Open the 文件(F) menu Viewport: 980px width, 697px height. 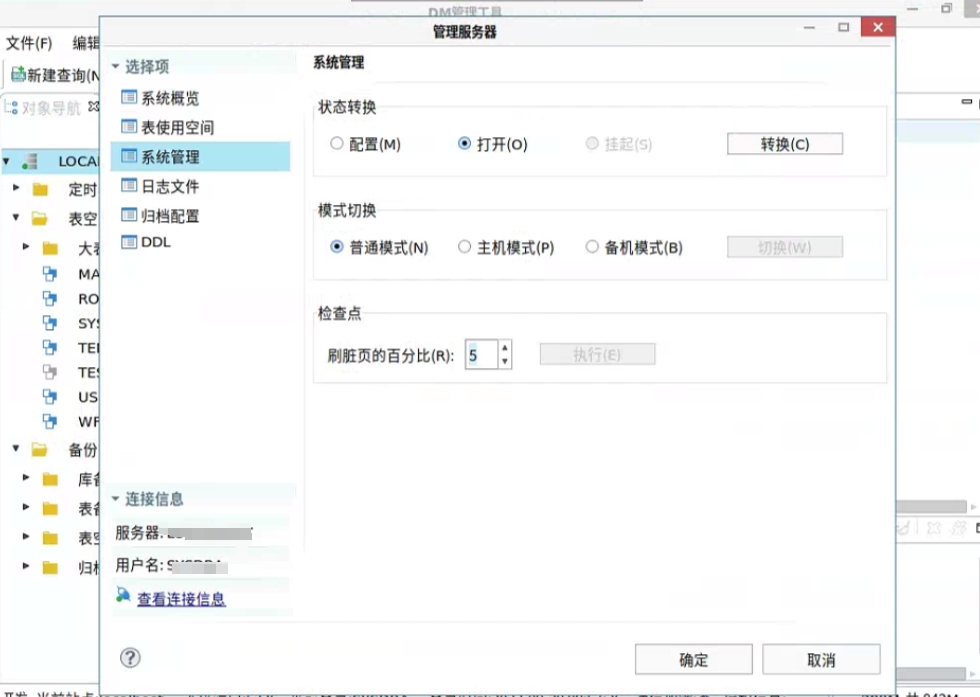pyautogui.click(x=29, y=43)
